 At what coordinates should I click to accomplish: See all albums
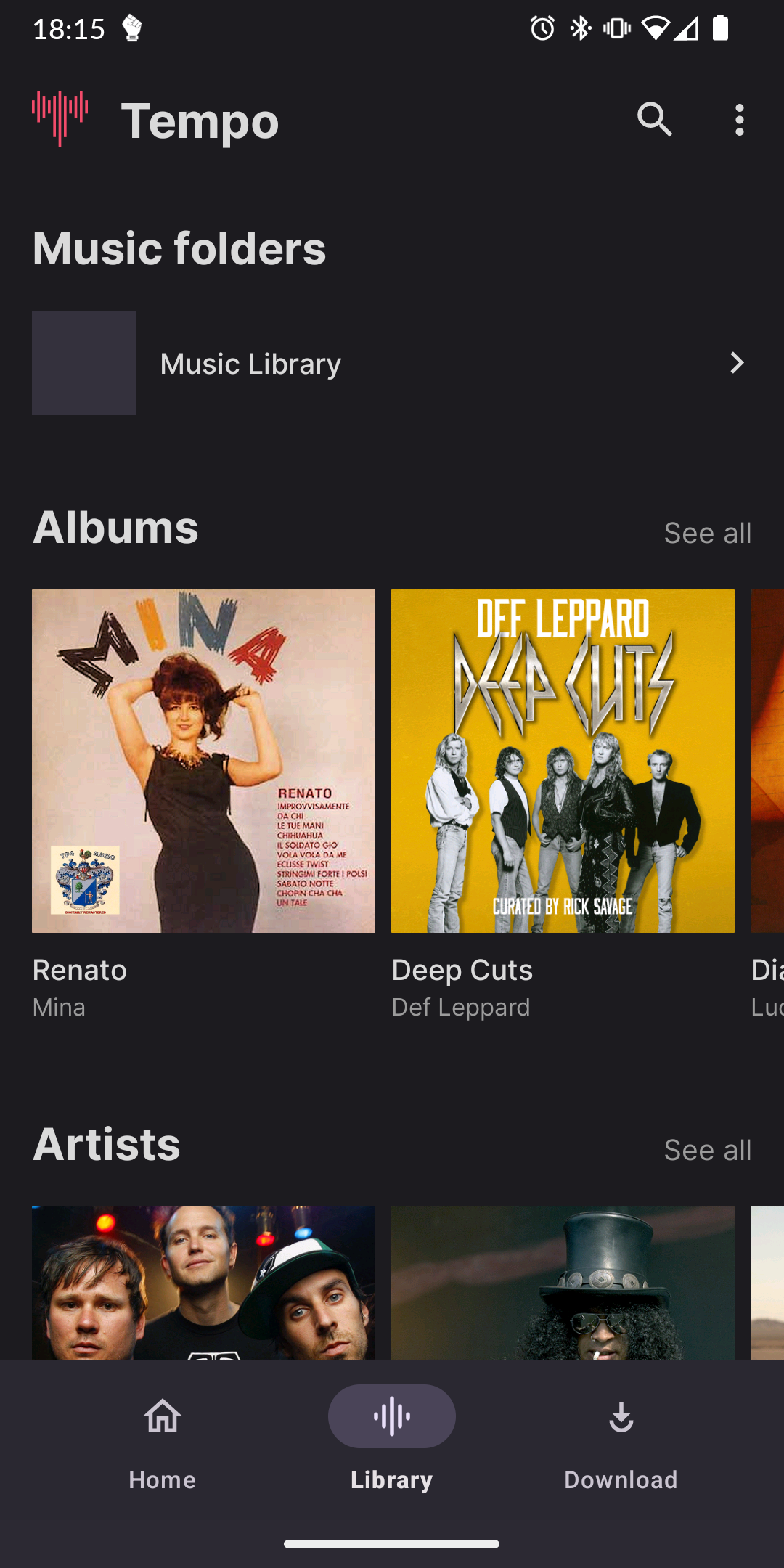707,533
